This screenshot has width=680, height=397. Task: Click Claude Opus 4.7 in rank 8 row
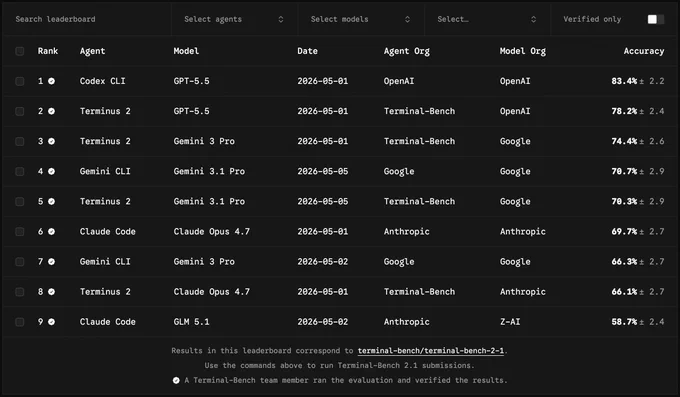[x=212, y=292]
